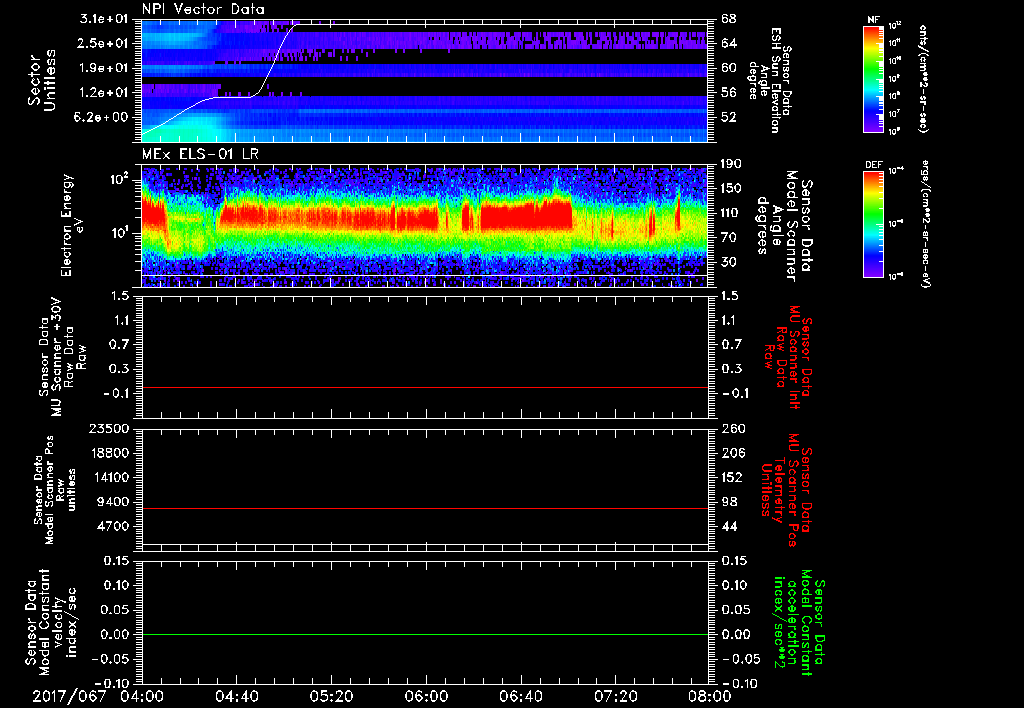The width and height of the screenshot is (1024, 708).
Task: Click the 23500 scanner position tick
Action: 108,428
